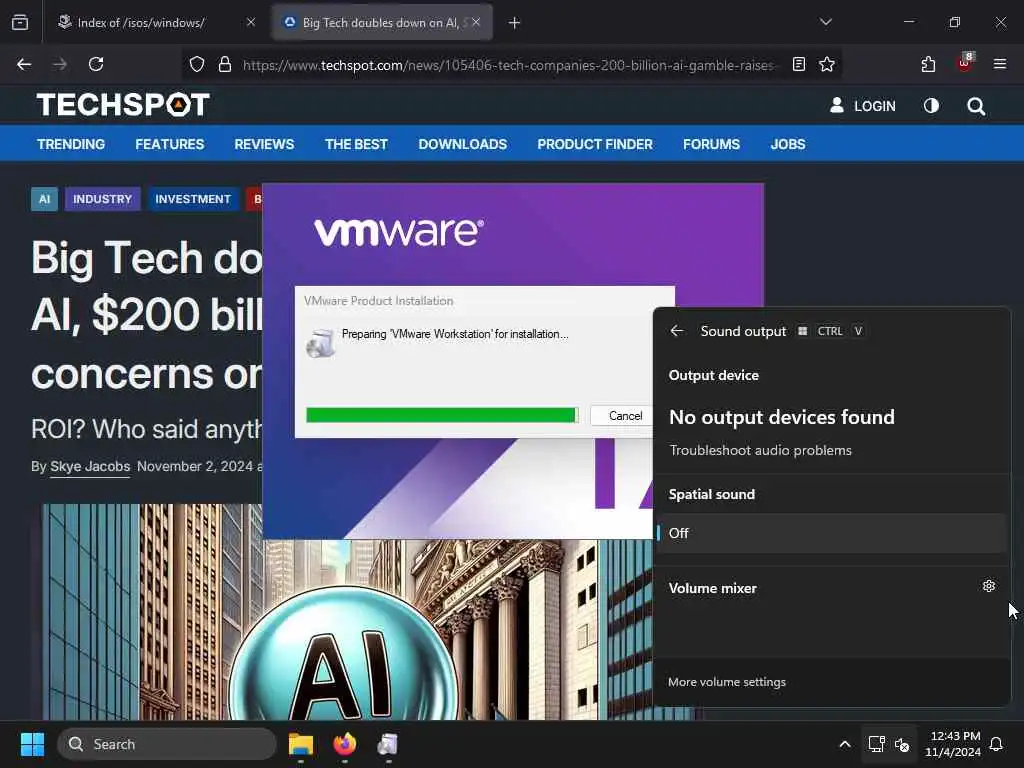1024x768 pixels.
Task: Open THE BEST menu item
Action: click(x=357, y=144)
